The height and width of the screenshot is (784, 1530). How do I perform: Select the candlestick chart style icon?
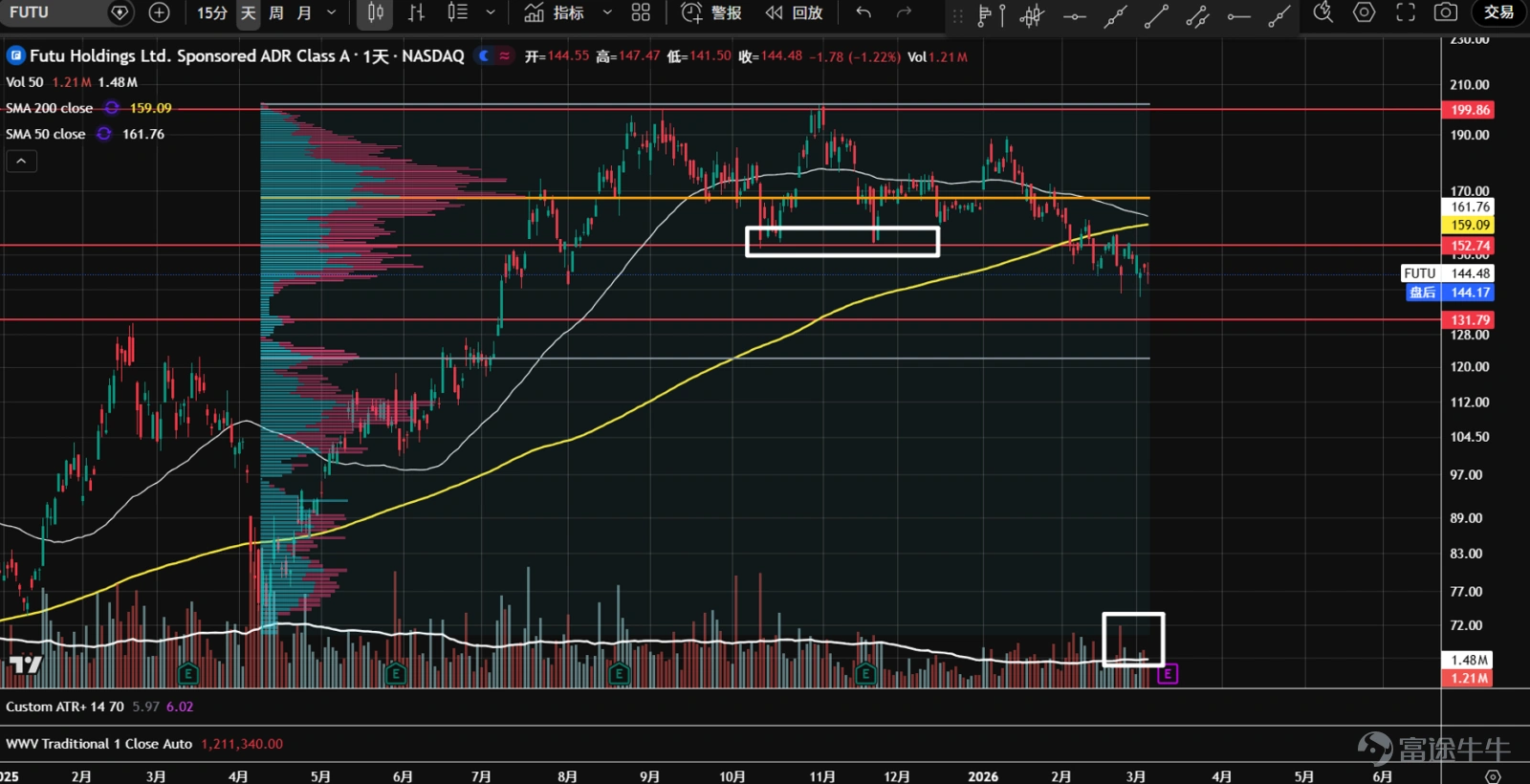[376, 12]
